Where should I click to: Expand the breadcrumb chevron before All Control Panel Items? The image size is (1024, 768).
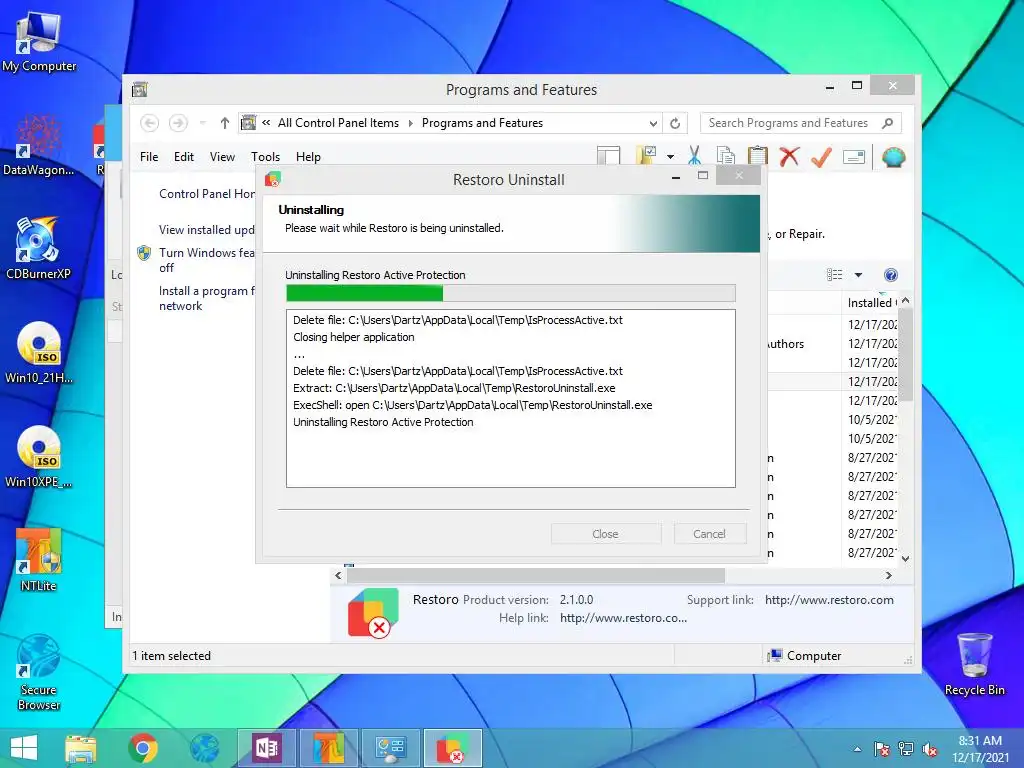tap(266, 123)
